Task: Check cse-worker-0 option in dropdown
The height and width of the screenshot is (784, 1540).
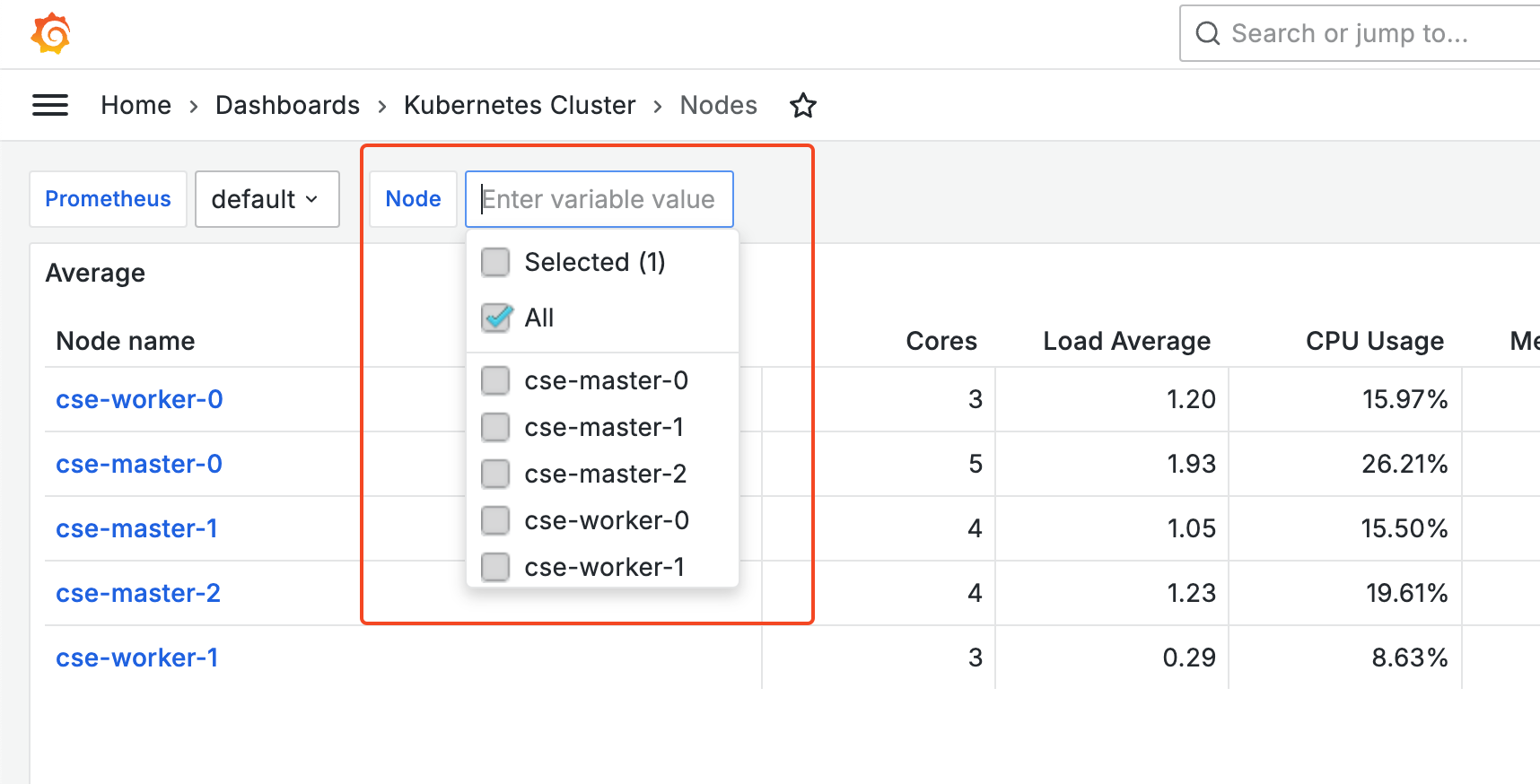Action: pyautogui.click(x=495, y=520)
